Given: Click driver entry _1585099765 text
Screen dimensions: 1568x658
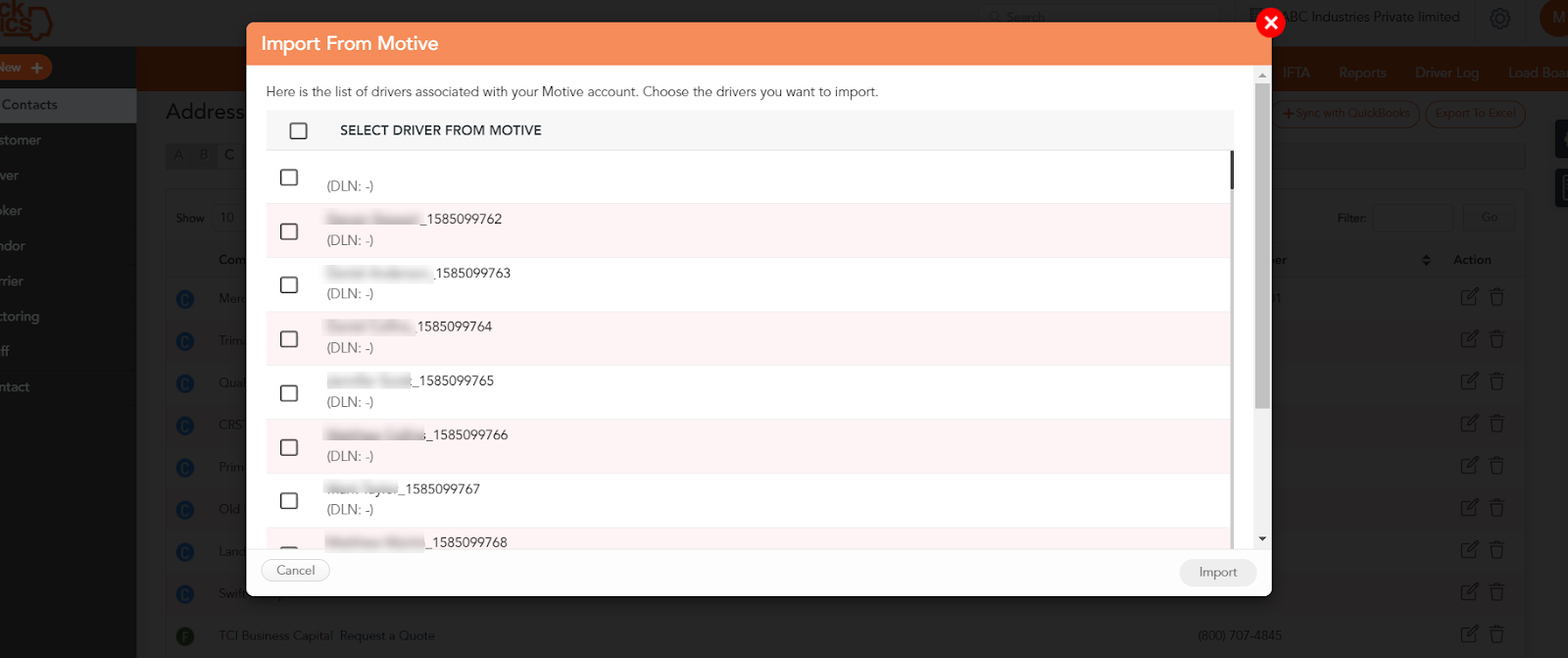Looking at the screenshot, I should [411, 380].
